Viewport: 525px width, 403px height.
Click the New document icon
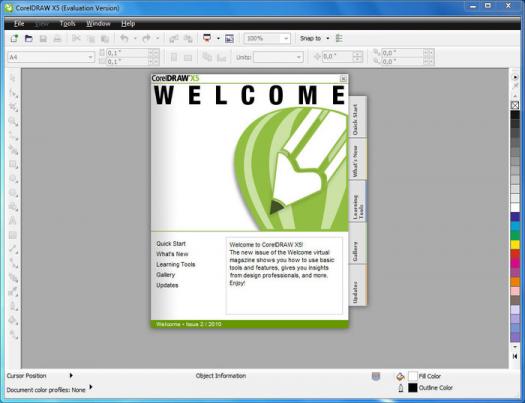(x=14, y=38)
